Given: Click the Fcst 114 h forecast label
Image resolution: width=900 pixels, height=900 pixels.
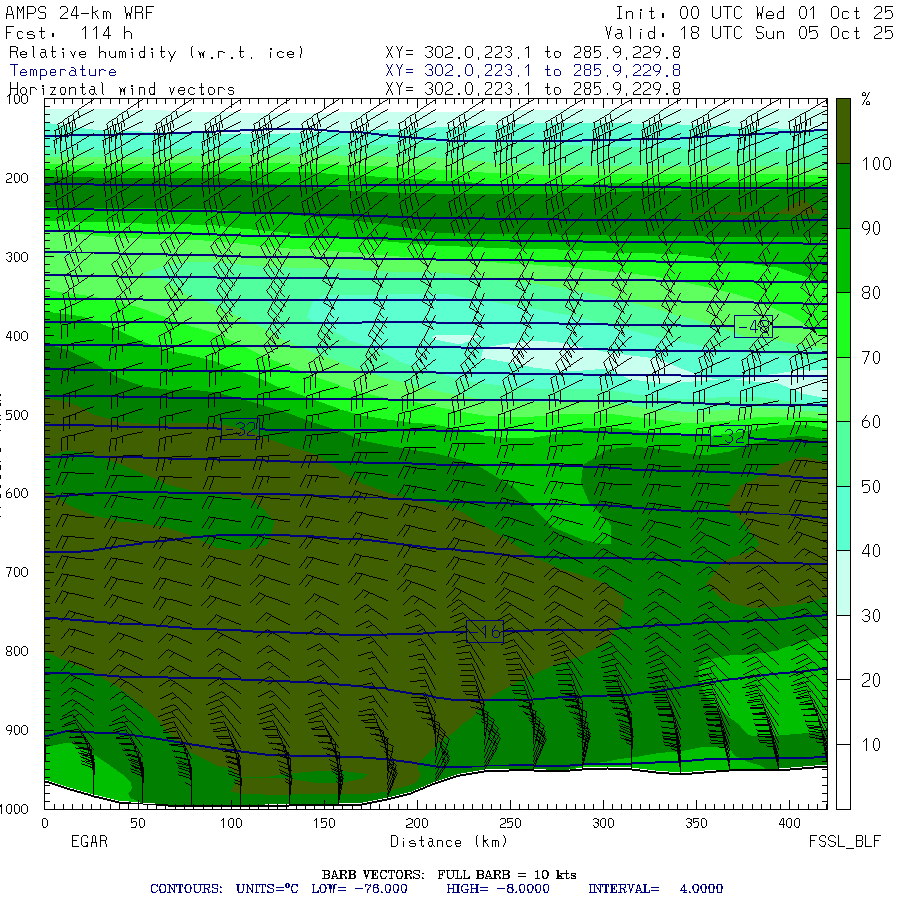Looking at the screenshot, I should point(69,33).
